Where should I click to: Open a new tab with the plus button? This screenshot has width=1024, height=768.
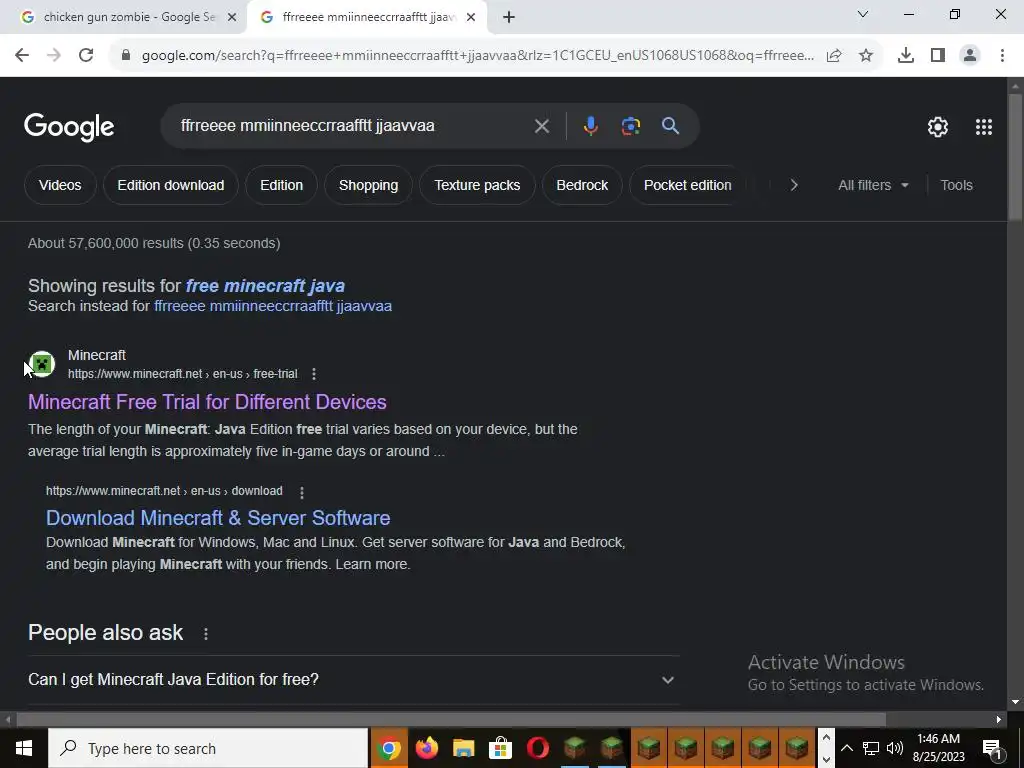509,18
